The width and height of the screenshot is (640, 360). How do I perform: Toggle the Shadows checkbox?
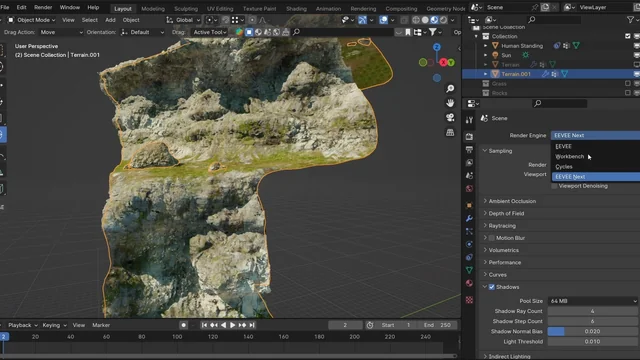[x=491, y=287]
